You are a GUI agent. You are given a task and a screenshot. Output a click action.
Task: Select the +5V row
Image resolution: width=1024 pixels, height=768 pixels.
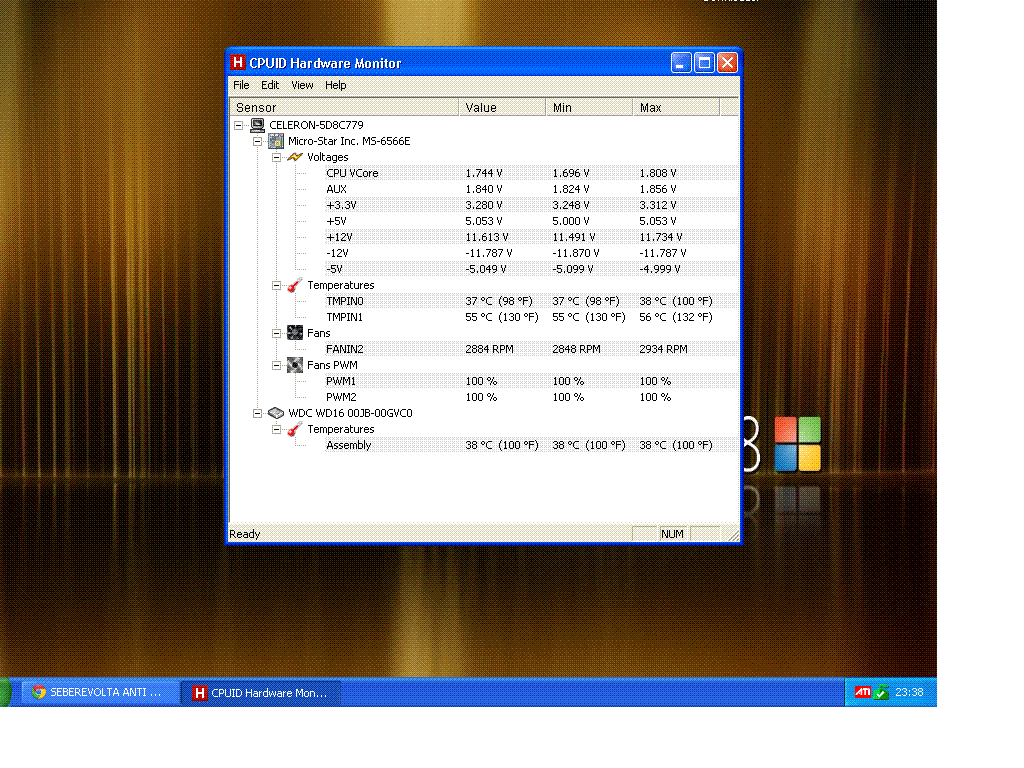(532, 221)
